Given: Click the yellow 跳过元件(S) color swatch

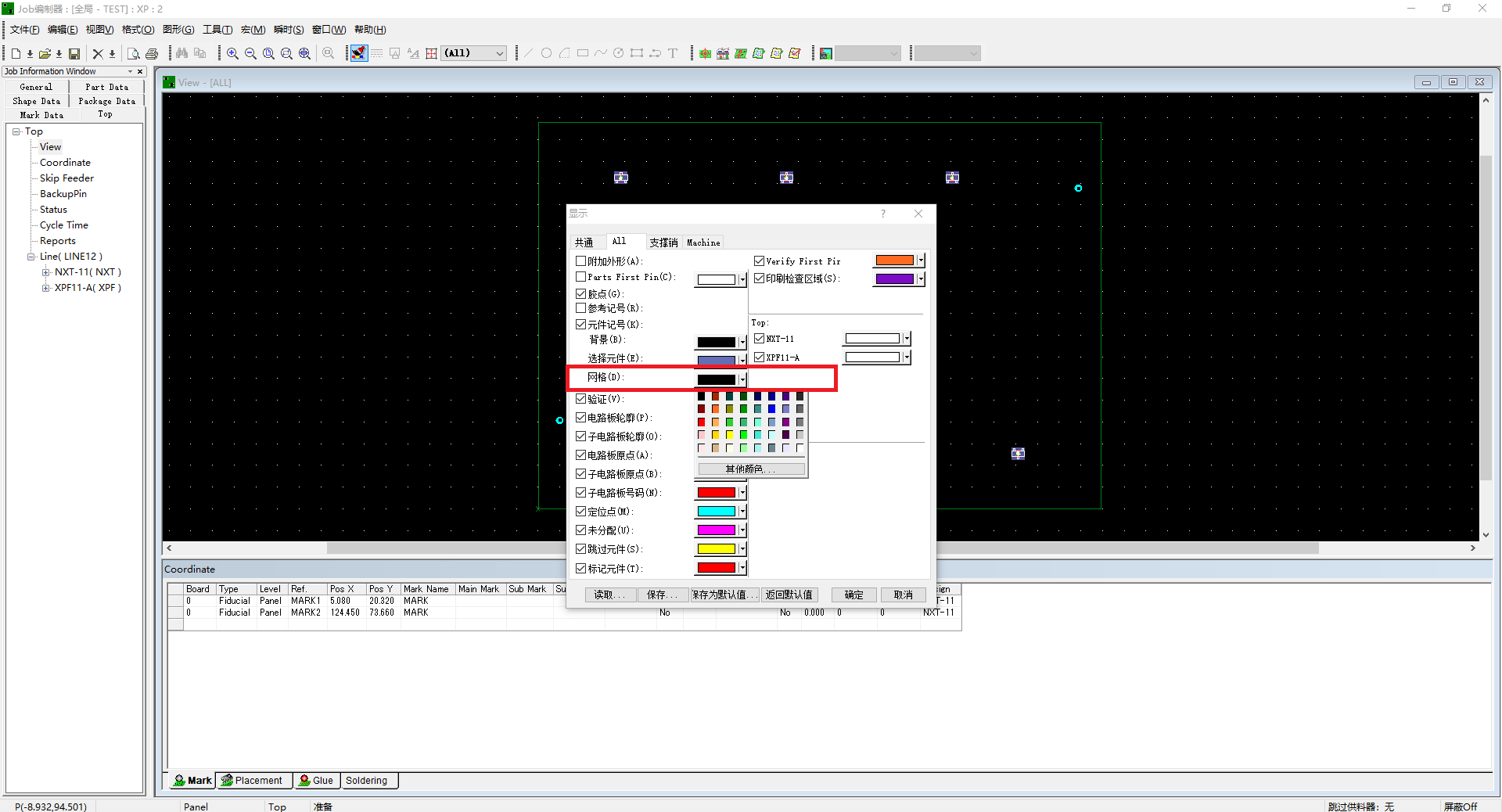Looking at the screenshot, I should coord(716,549).
